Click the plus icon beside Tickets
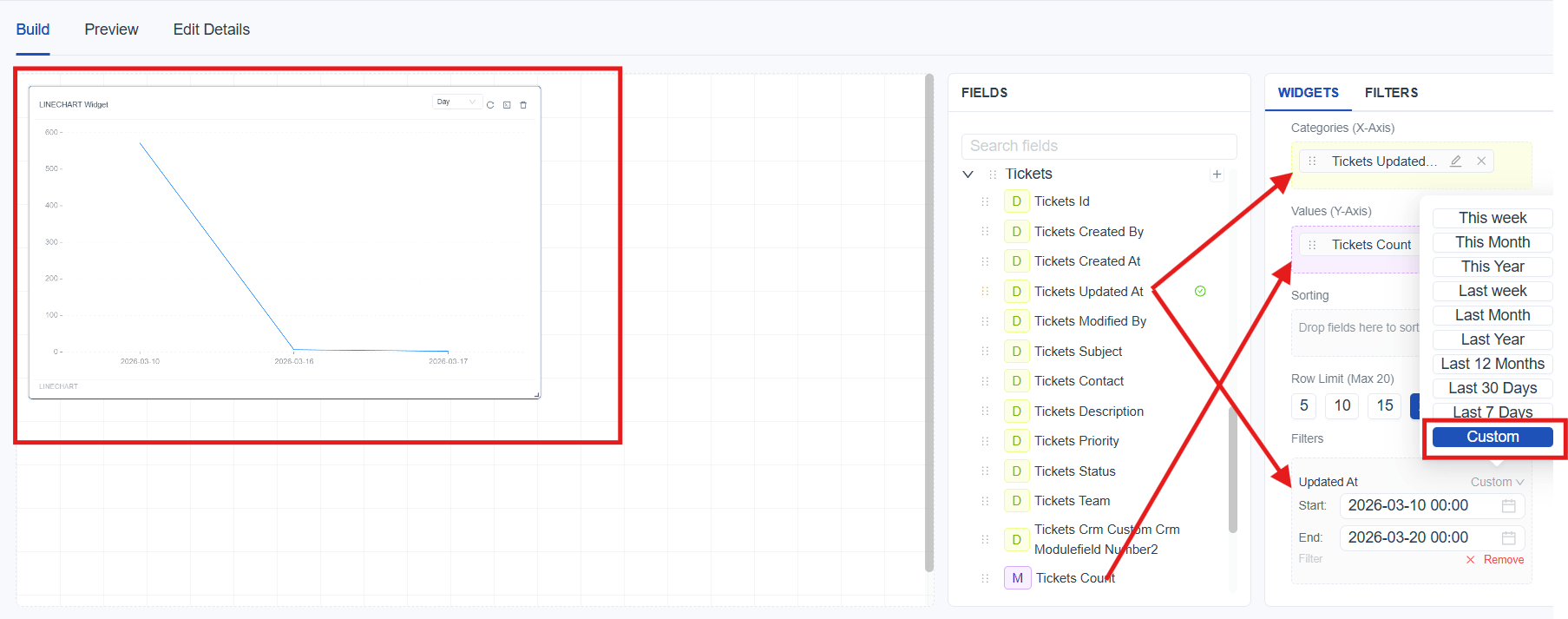1568x619 pixels. (x=1217, y=175)
